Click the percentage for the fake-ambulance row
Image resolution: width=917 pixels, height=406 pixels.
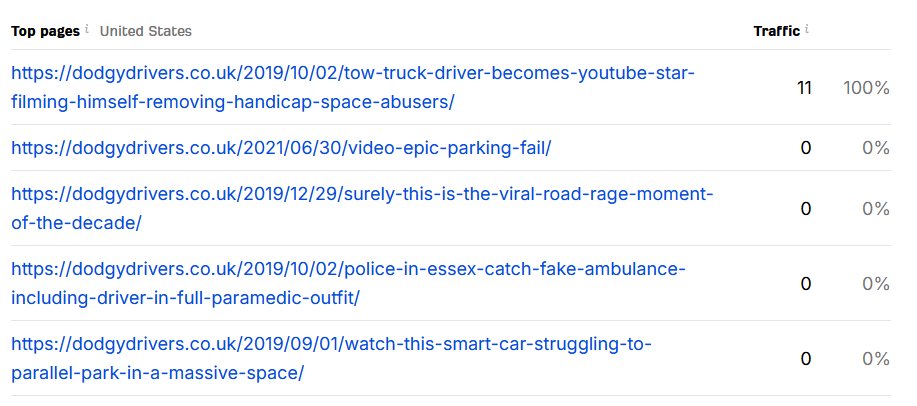pyautogui.click(x=875, y=284)
